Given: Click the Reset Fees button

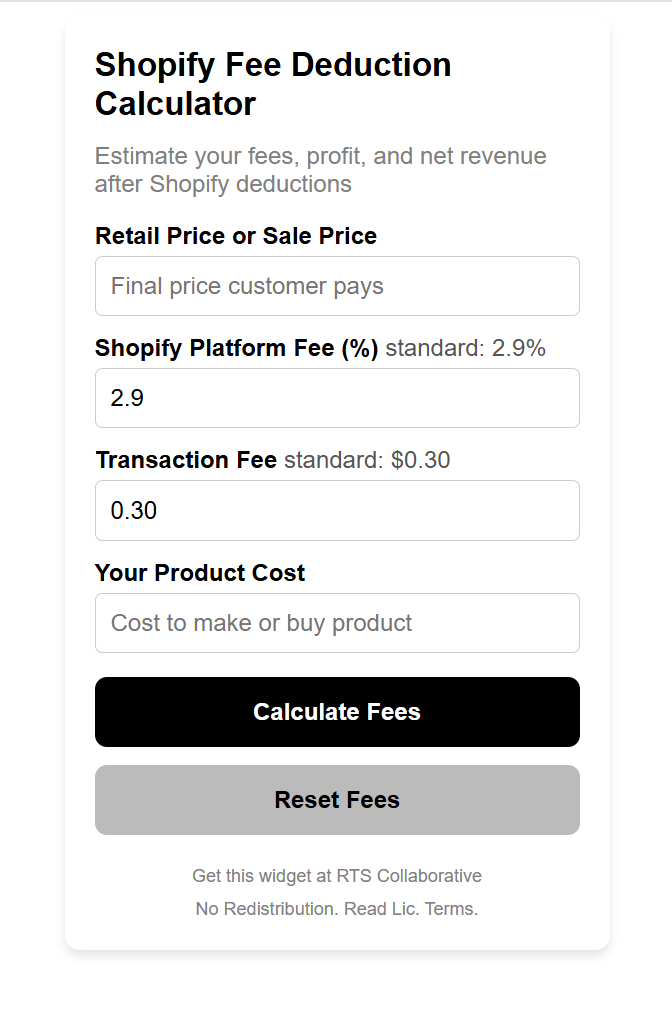Looking at the screenshot, I should (x=337, y=800).
